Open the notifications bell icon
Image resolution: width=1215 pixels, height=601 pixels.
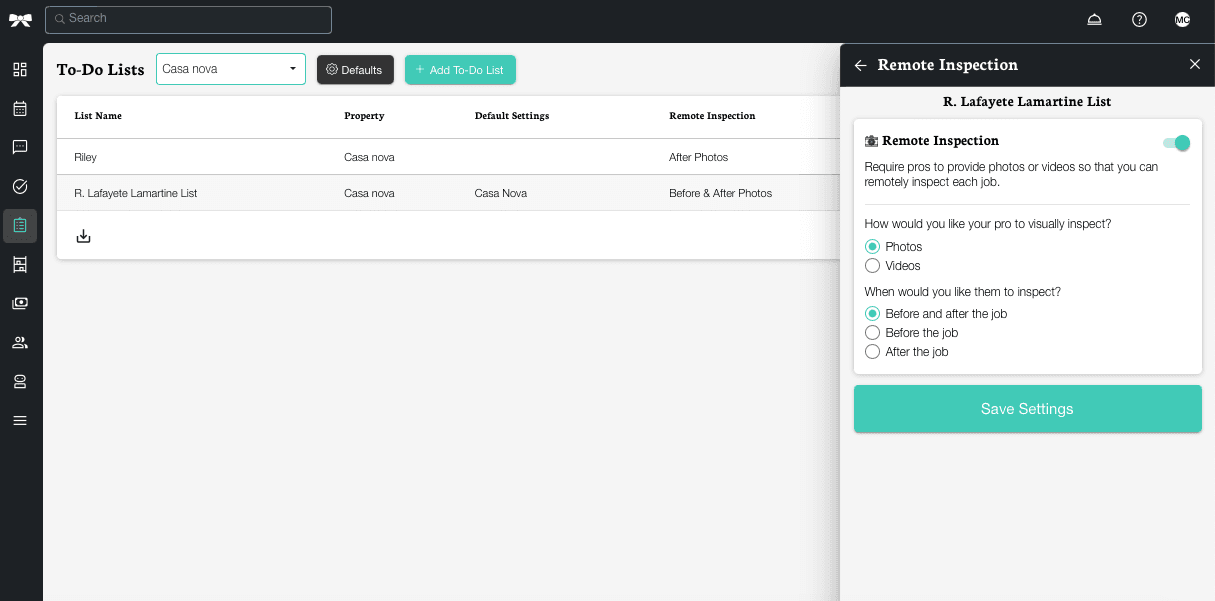point(1094,20)
